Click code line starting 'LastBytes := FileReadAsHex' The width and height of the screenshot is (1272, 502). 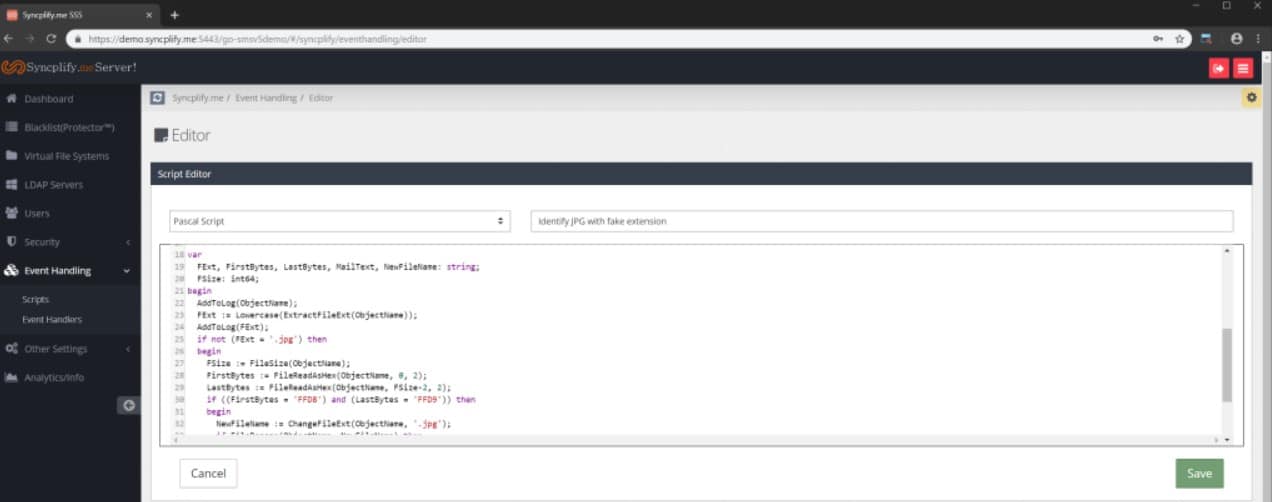pyautogui.click(x=329, y=386)
